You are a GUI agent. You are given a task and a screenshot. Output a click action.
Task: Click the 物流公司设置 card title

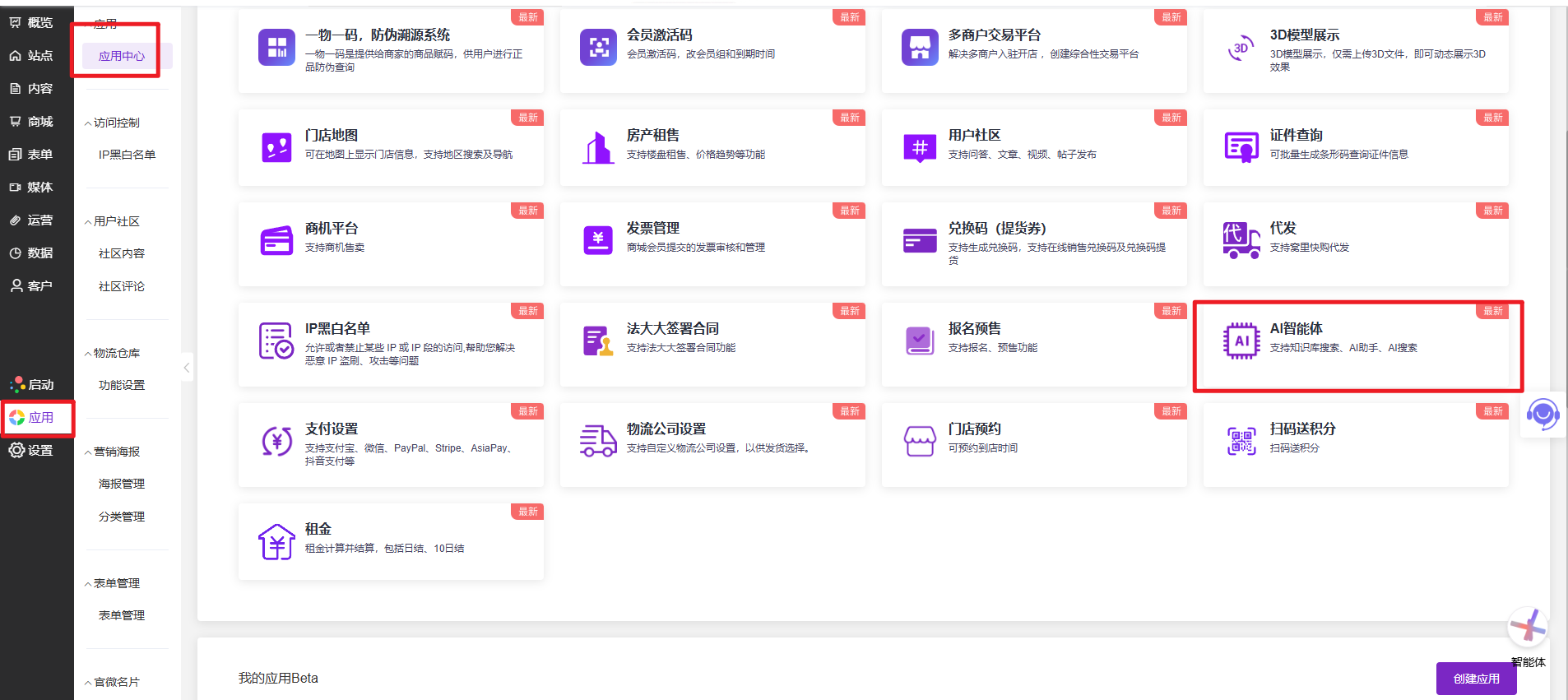666,429
